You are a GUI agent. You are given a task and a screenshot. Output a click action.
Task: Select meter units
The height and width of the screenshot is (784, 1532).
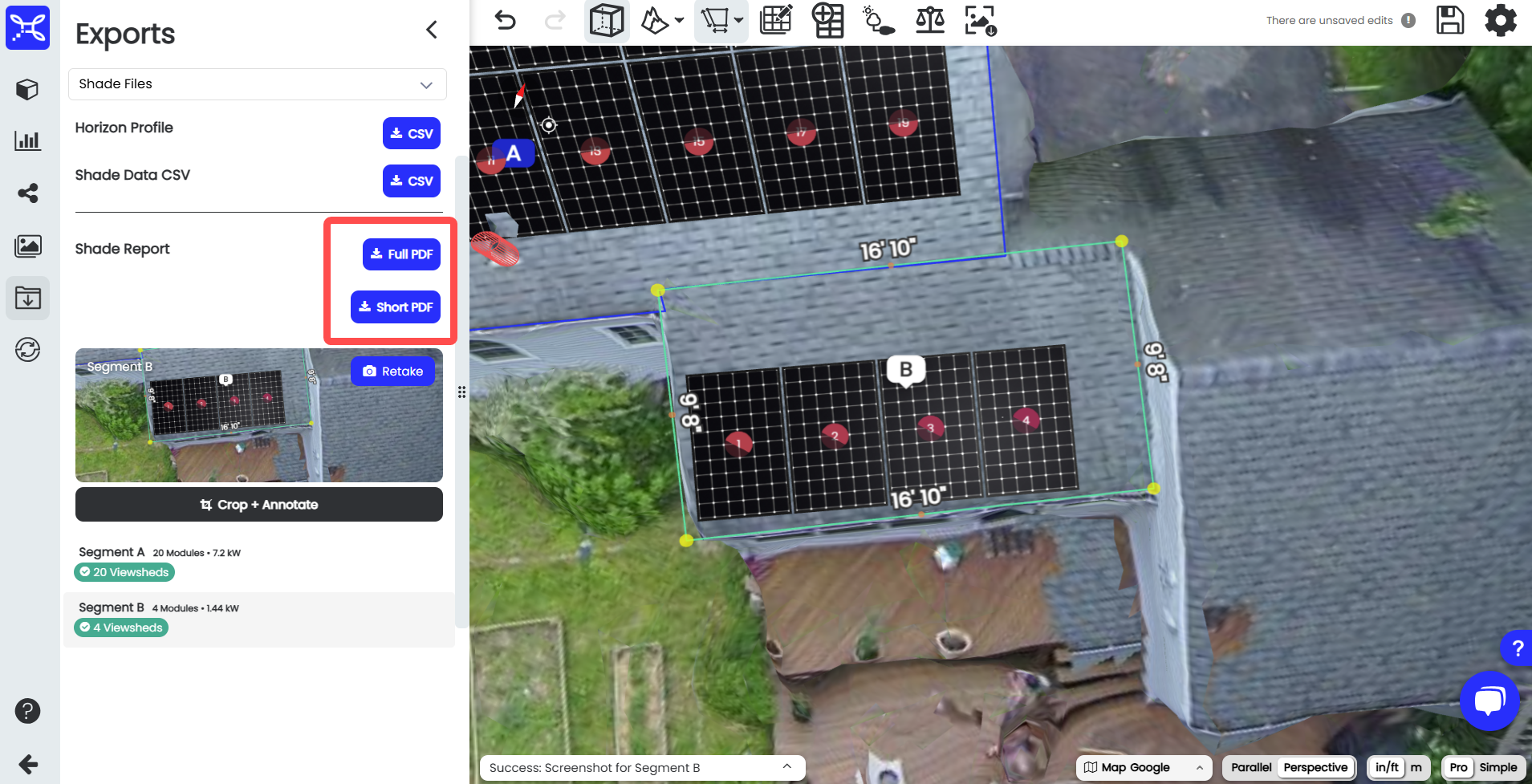1416,768
